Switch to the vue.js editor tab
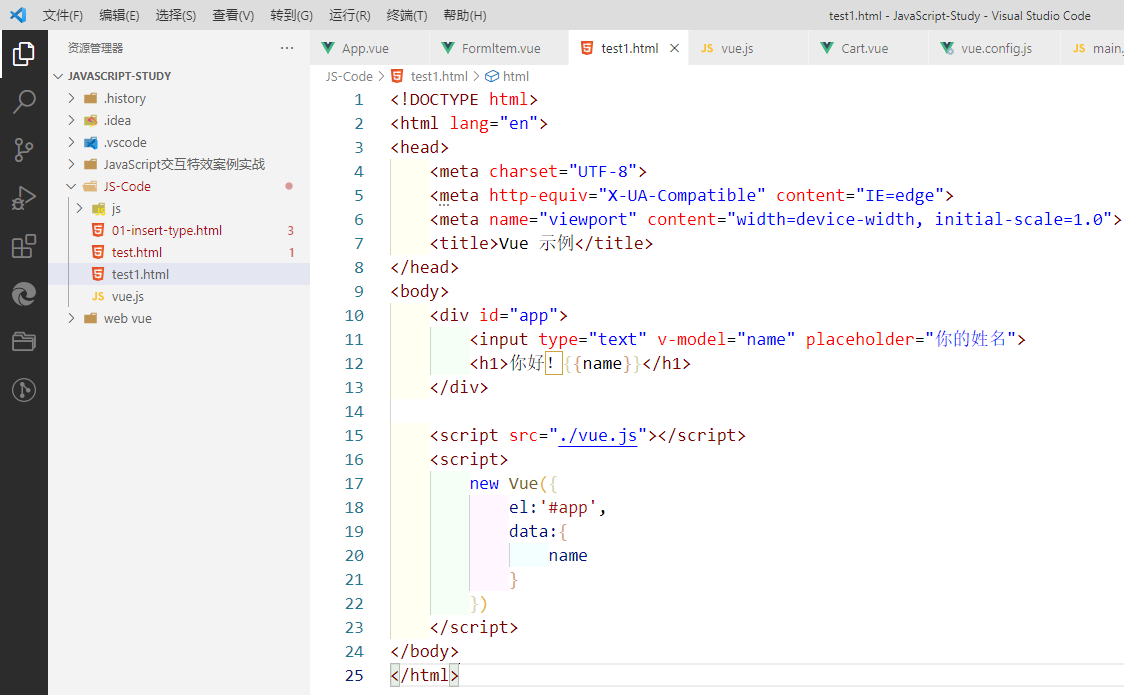Viewport: 1124px width, 695px height. click(x=748, y=48)
